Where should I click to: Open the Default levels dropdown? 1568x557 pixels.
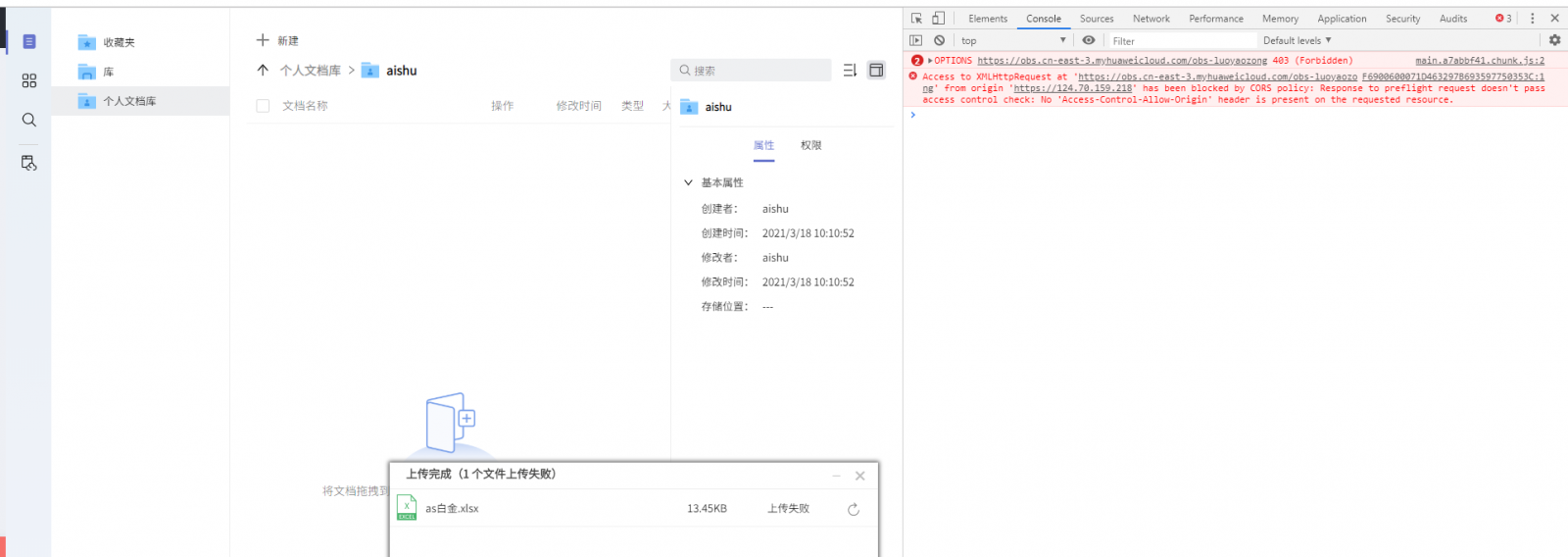point(1298,40)
